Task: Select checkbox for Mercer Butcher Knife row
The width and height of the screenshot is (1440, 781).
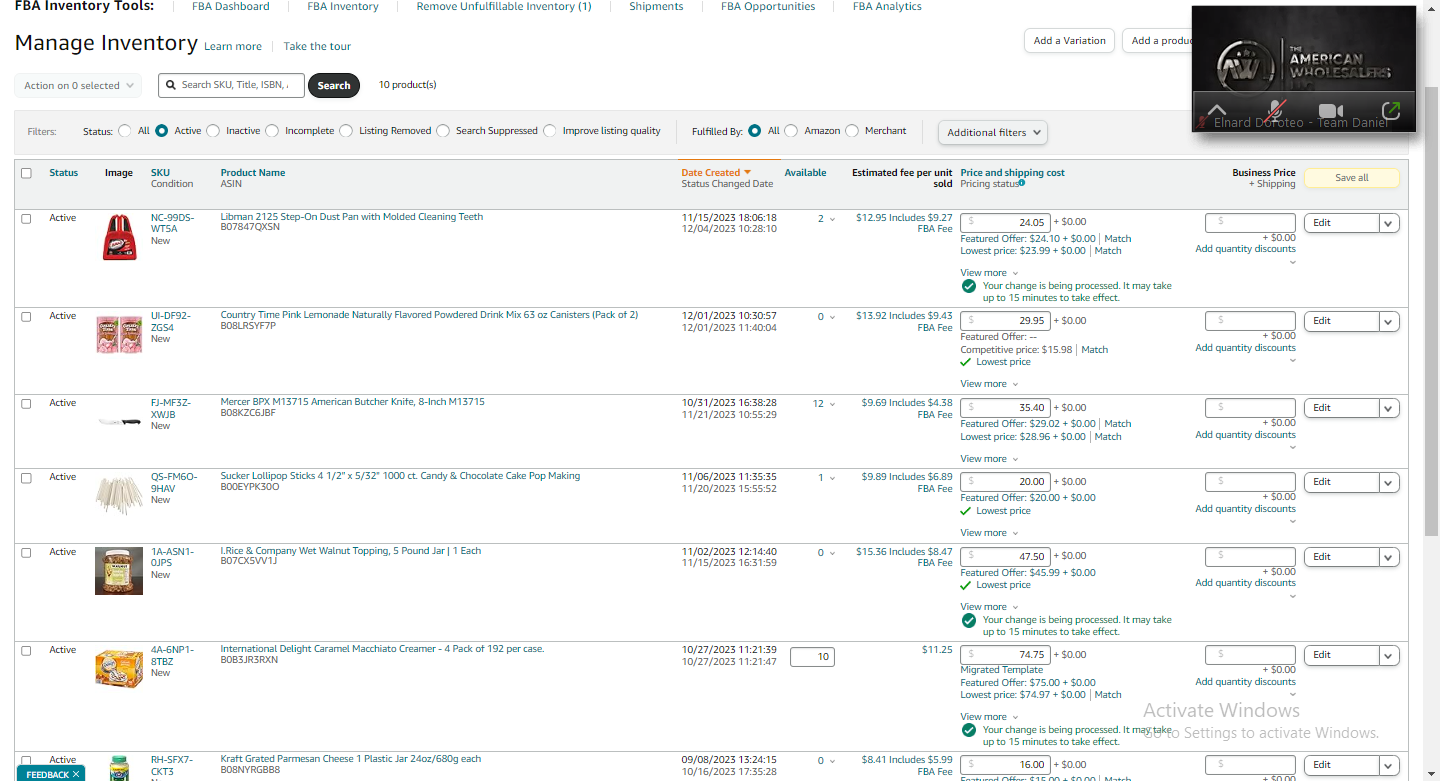Action: 27,403
